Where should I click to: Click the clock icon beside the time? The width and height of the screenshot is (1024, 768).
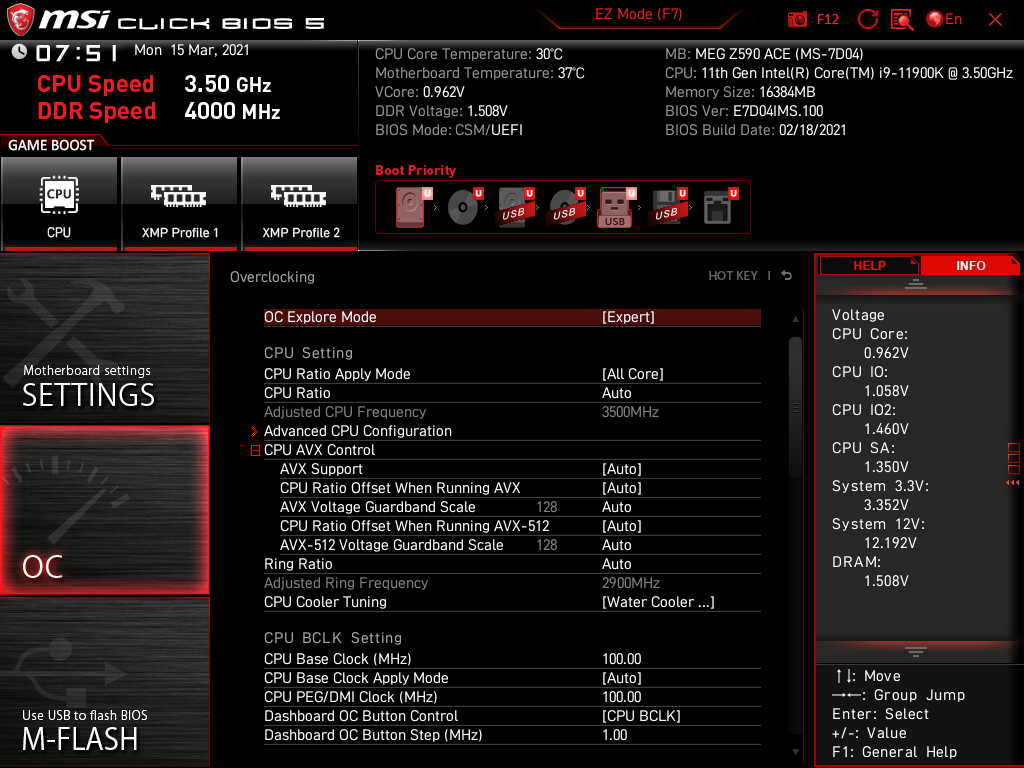pyautogui.click(x=20, y=52)
